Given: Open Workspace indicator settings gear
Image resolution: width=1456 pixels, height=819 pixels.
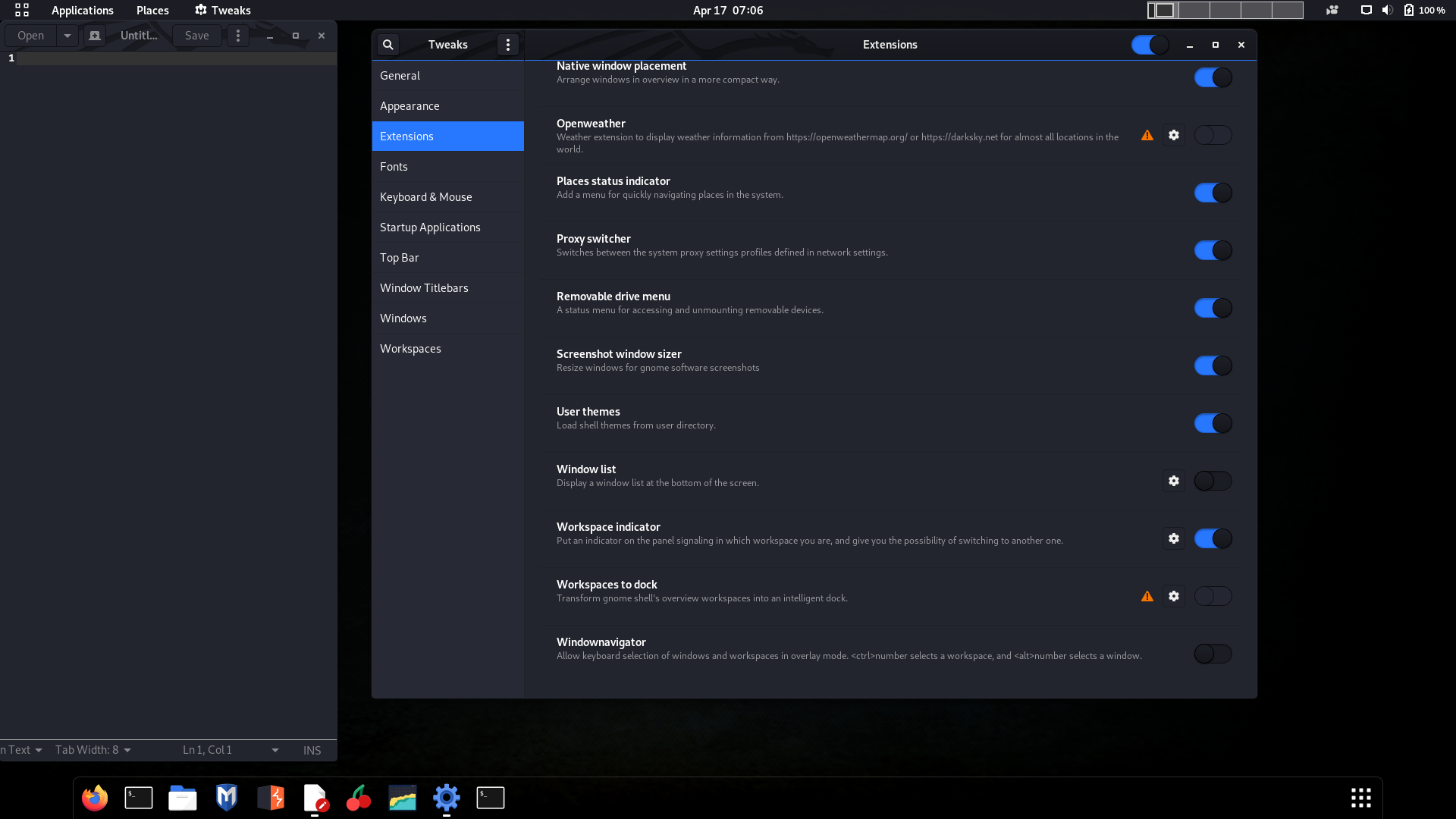Looking at the screenshot, I should pos(1174,538).
